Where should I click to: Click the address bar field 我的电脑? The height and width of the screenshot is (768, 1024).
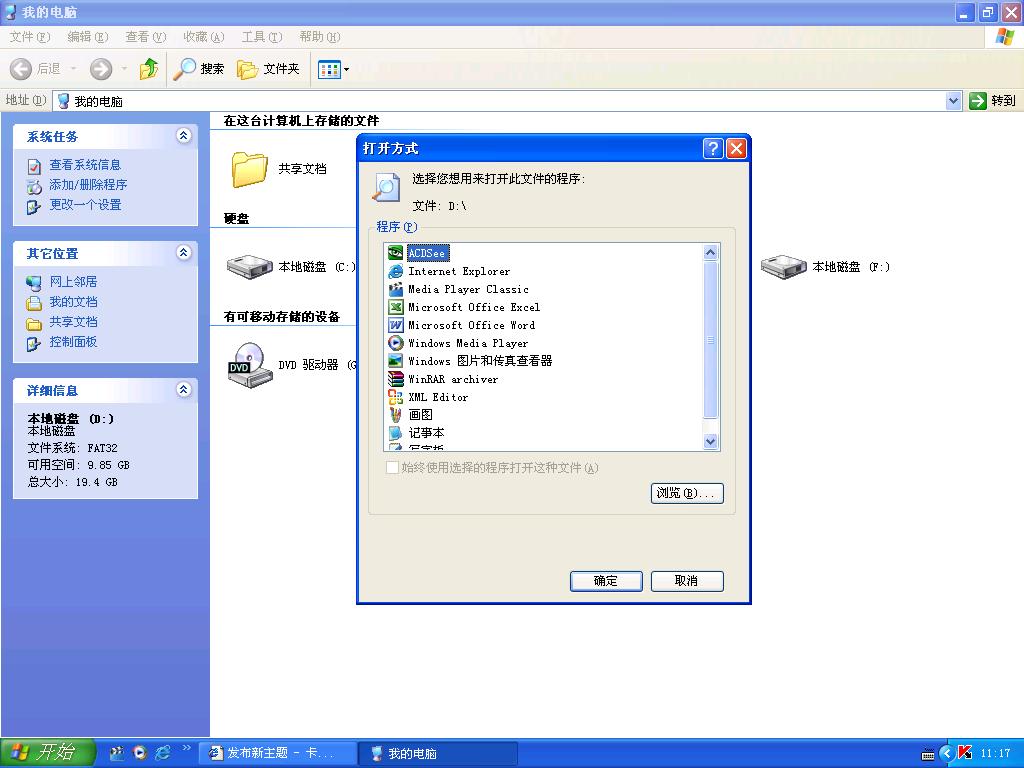click(x=500, y=101)
